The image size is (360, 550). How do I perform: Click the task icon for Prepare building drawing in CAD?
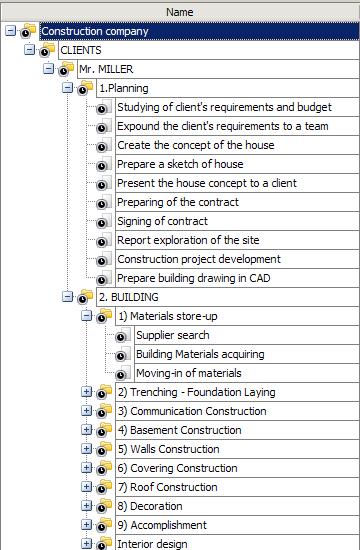click(105, 278)
